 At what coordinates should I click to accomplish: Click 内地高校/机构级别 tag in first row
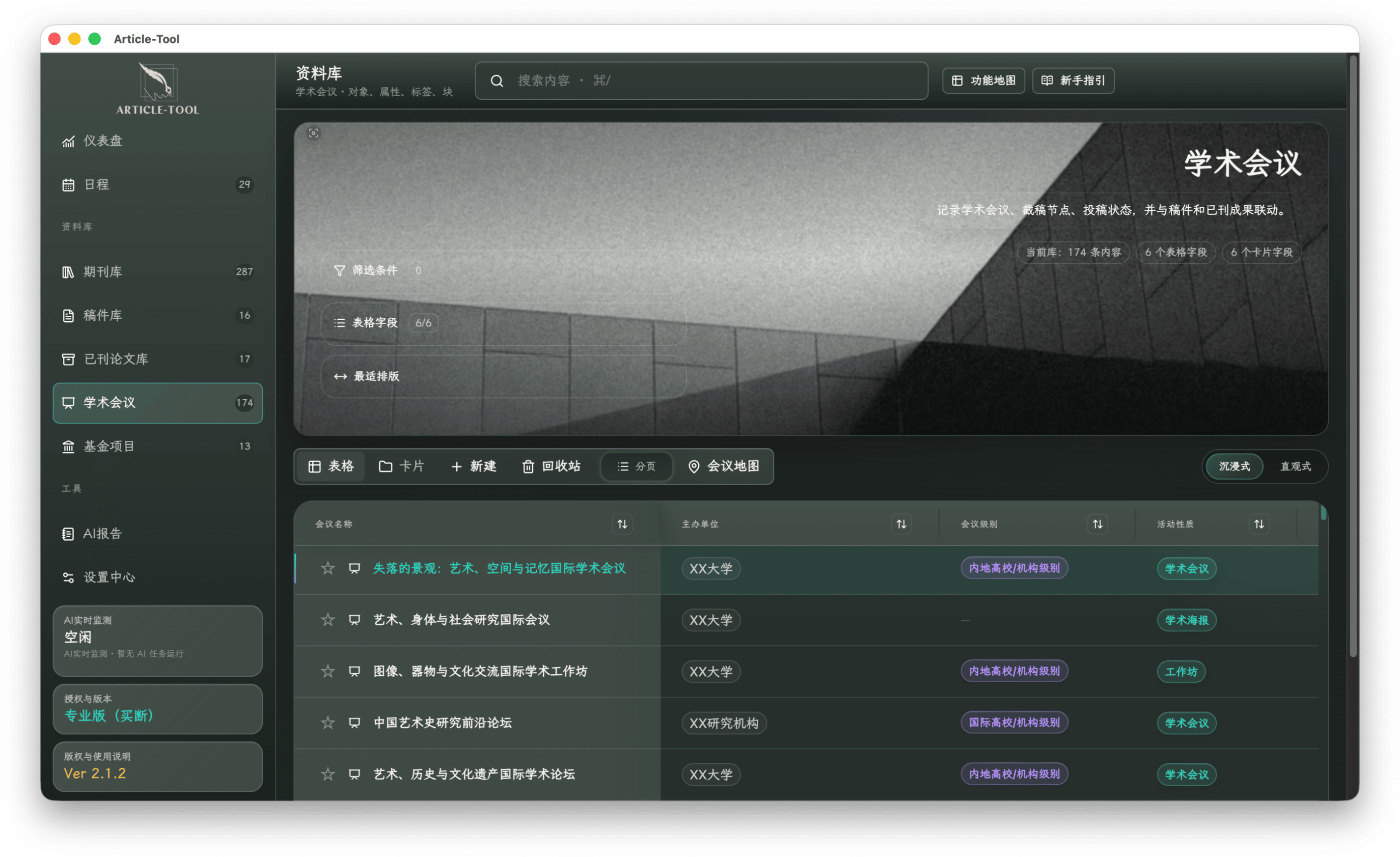click(1014, 568)
